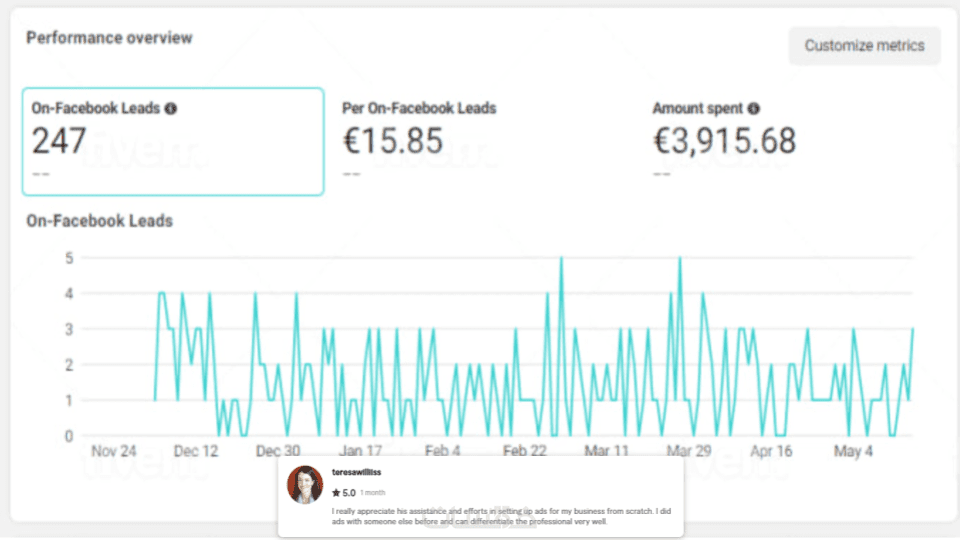Click the May 4 date label

[852, 451]
